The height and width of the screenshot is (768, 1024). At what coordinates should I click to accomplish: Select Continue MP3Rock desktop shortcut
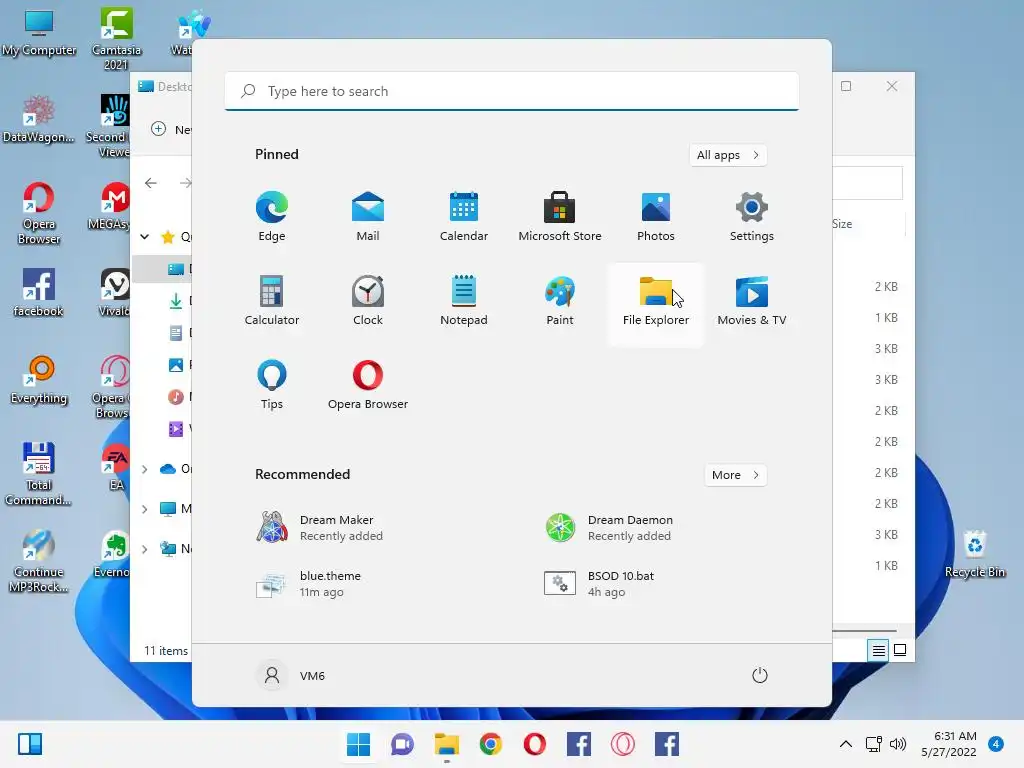click(x=39, y=561)
